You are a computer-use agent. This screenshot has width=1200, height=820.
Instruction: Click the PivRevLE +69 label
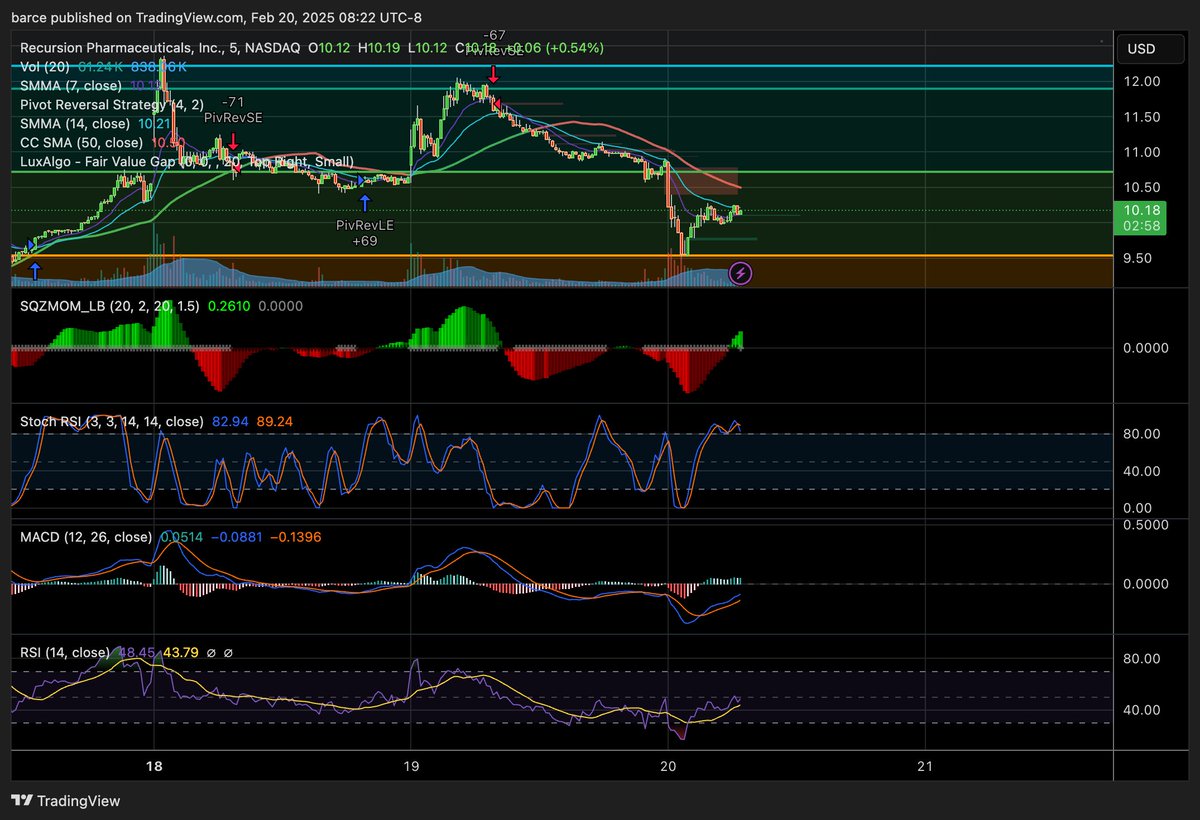pos(365,234)
